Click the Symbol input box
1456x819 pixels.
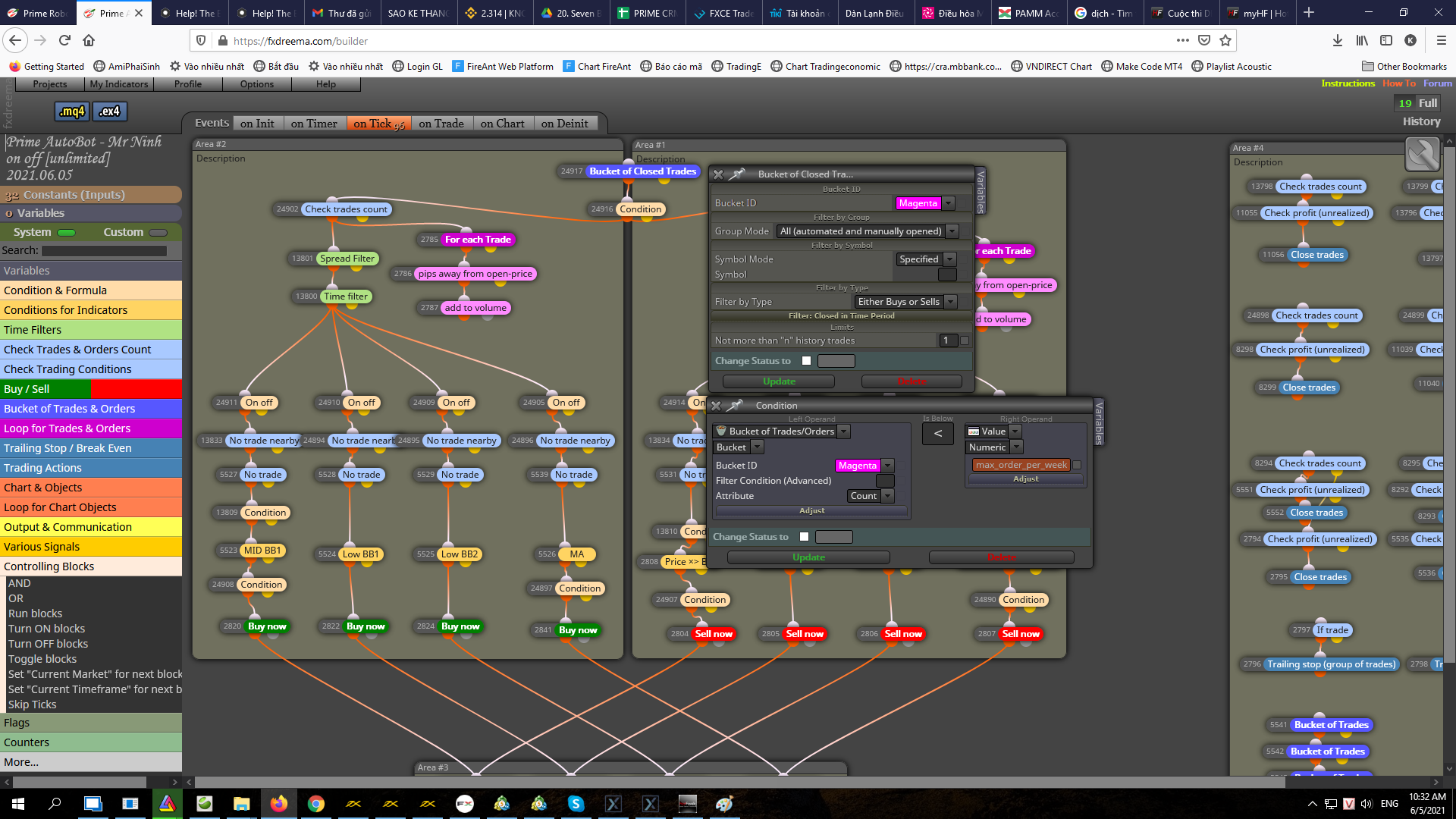[947, 275]
